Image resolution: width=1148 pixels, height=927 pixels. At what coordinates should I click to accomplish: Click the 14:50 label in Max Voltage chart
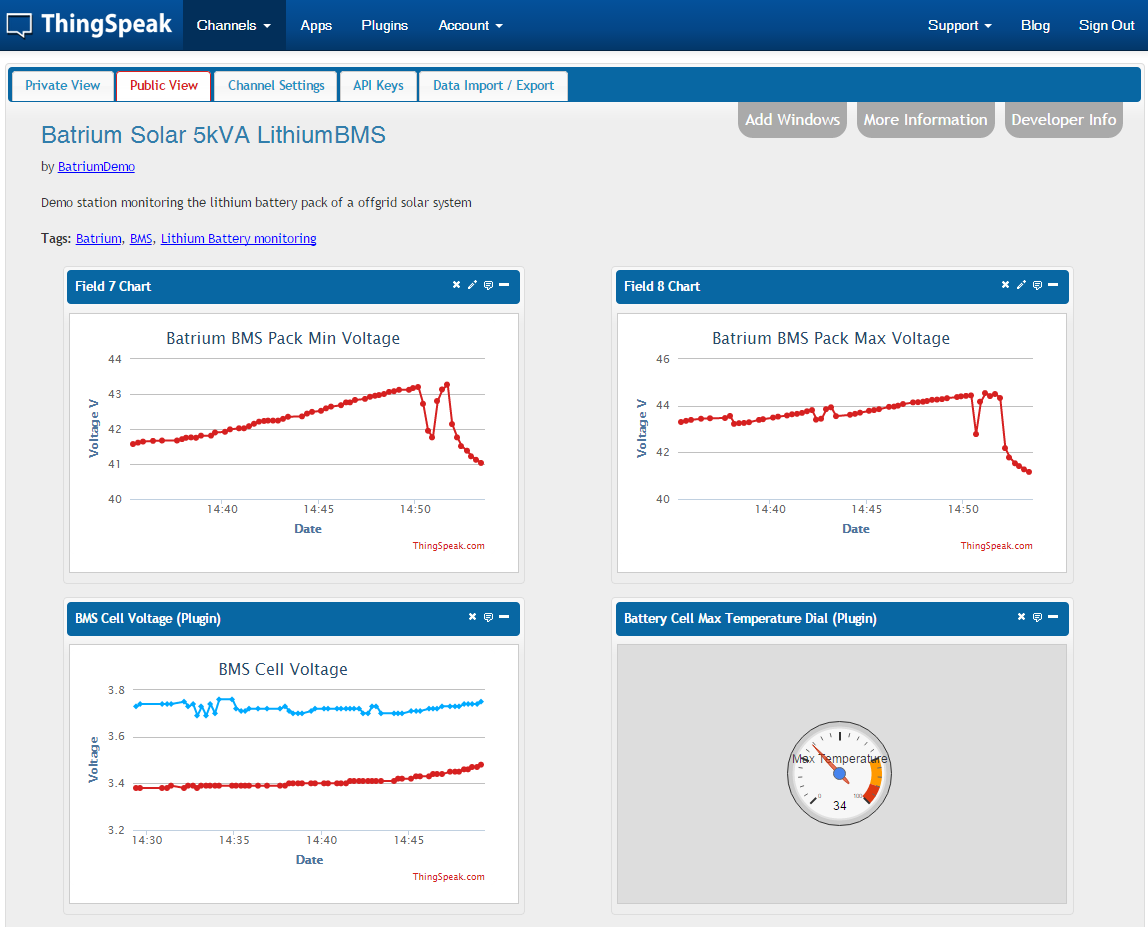pos(963,509)
